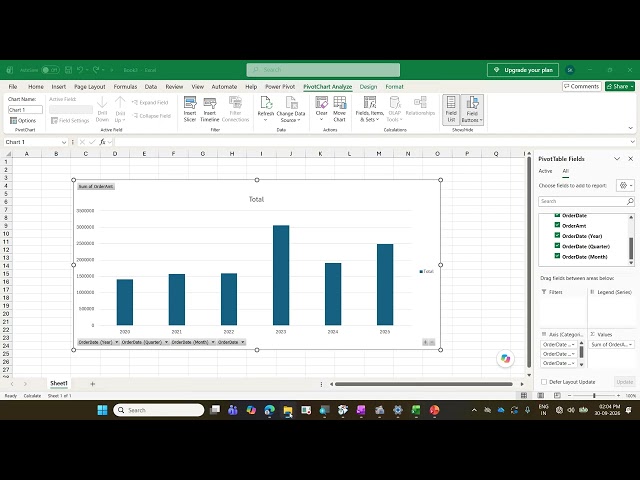Toggle AutoSave switch
This screenshot has height=480, width=640.
coord(50,70)
